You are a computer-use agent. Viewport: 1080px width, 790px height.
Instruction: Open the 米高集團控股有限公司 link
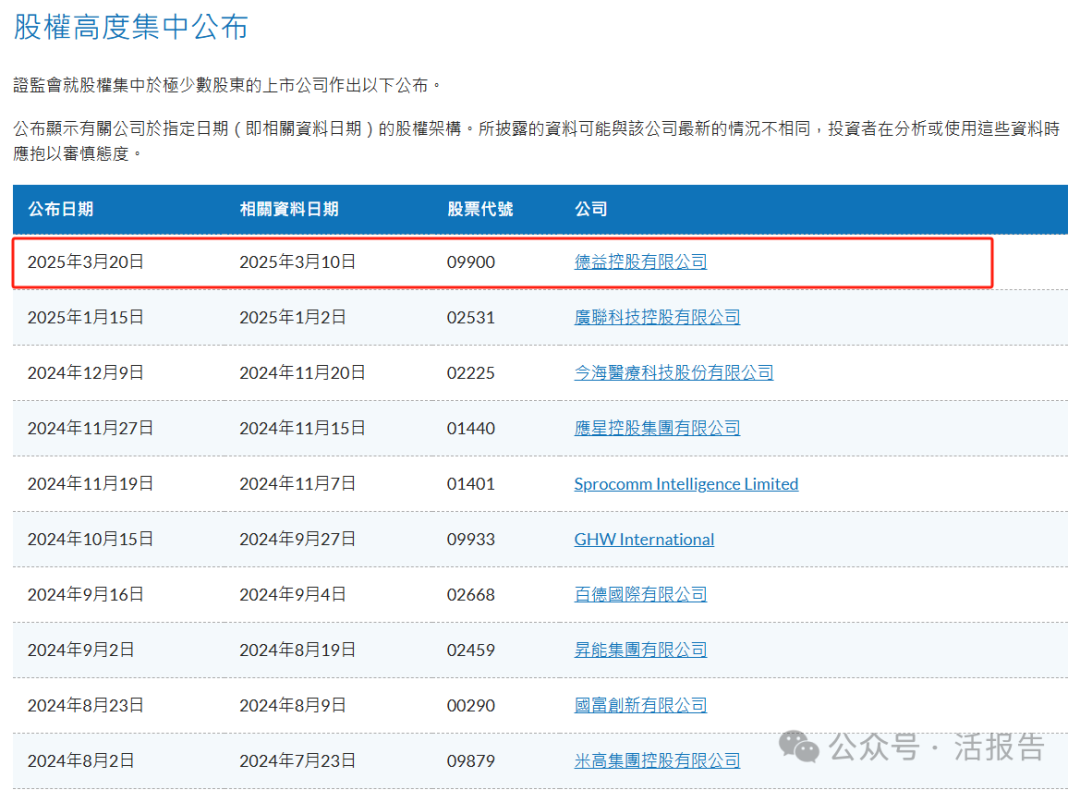(657, 761)
